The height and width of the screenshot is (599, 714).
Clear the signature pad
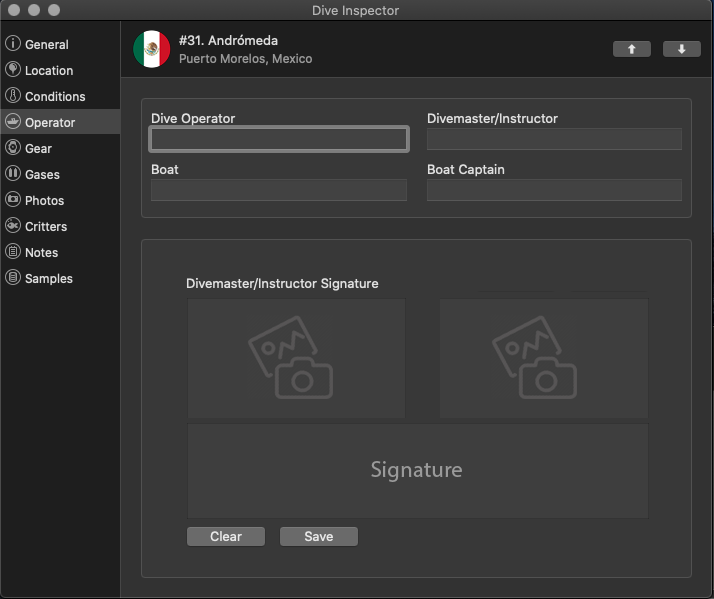pos(226,537)
